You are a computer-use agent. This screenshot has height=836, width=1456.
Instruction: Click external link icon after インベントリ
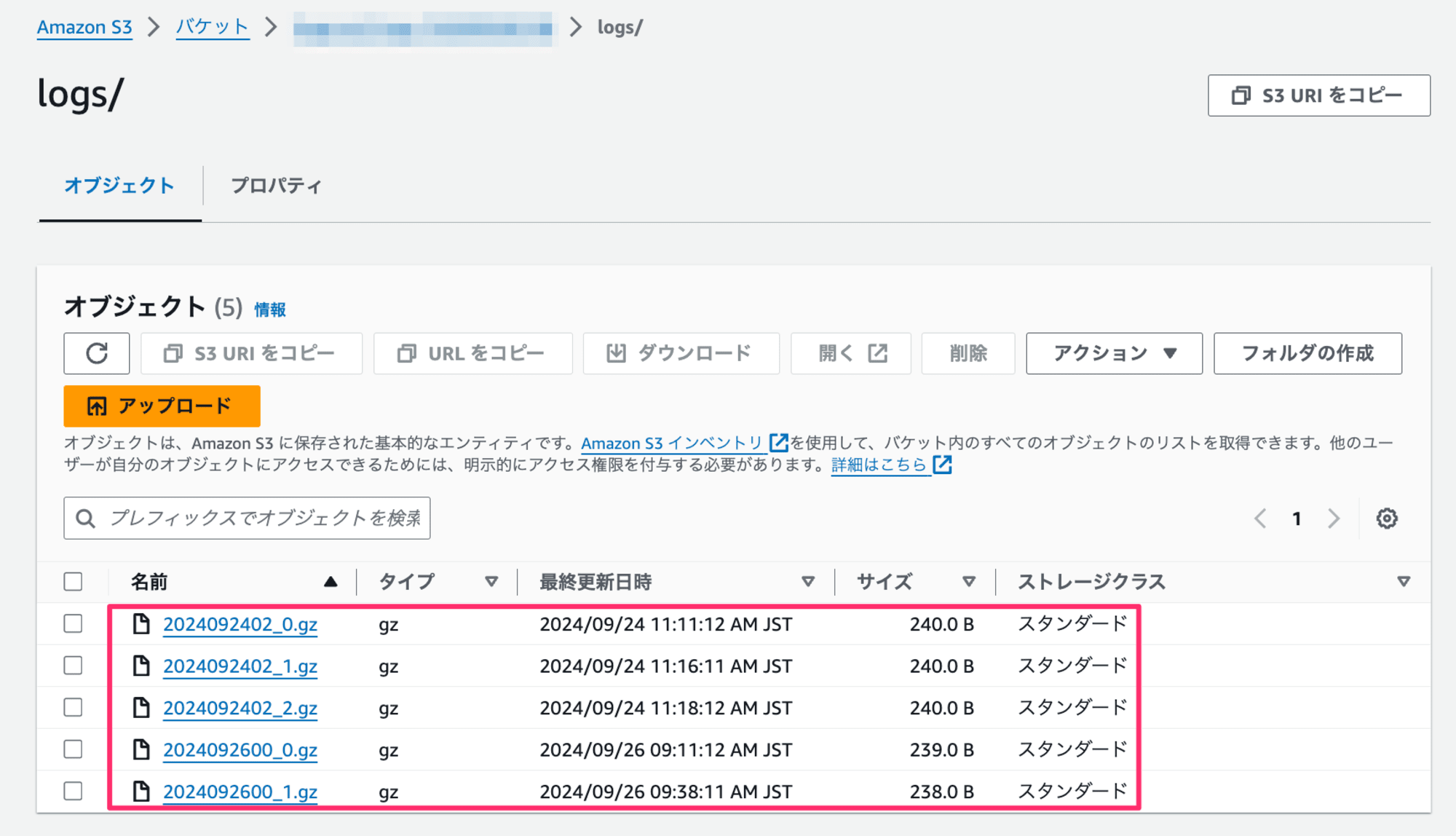tap(778, 443)
